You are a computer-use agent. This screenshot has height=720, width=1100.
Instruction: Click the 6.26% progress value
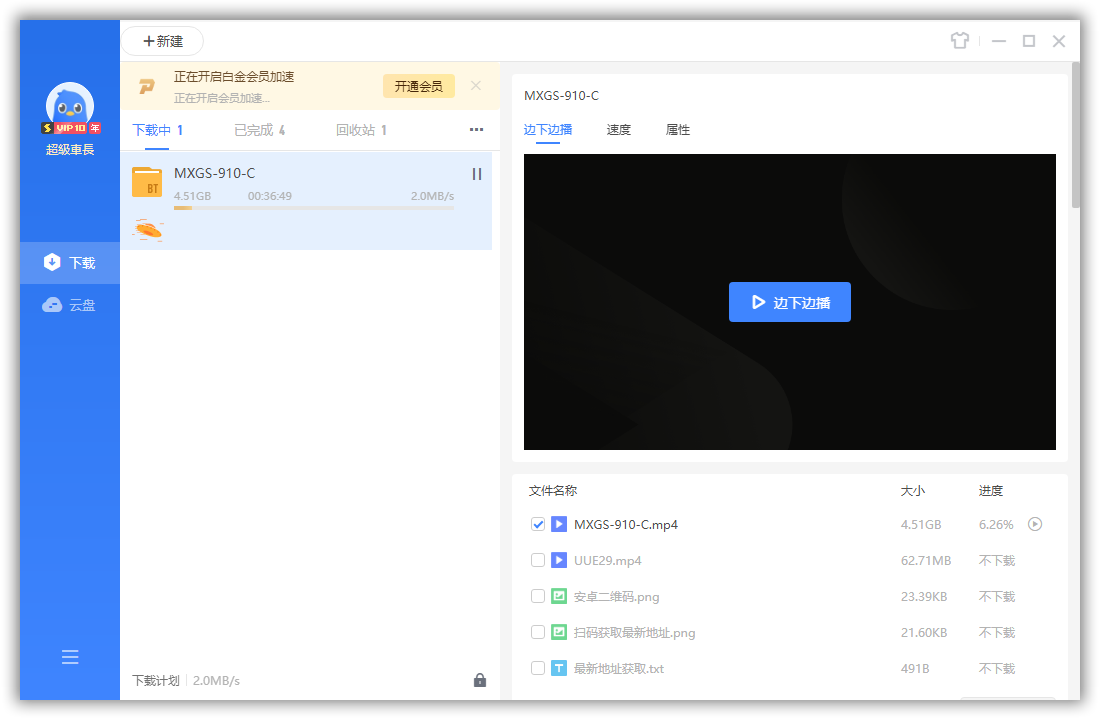click(x=996, y=524)
